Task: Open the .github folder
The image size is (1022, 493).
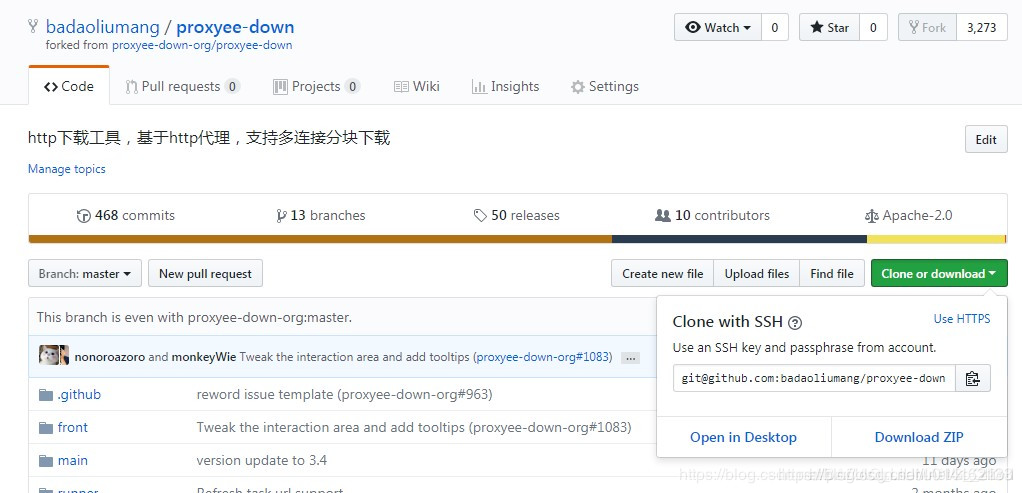Action: 80,395
